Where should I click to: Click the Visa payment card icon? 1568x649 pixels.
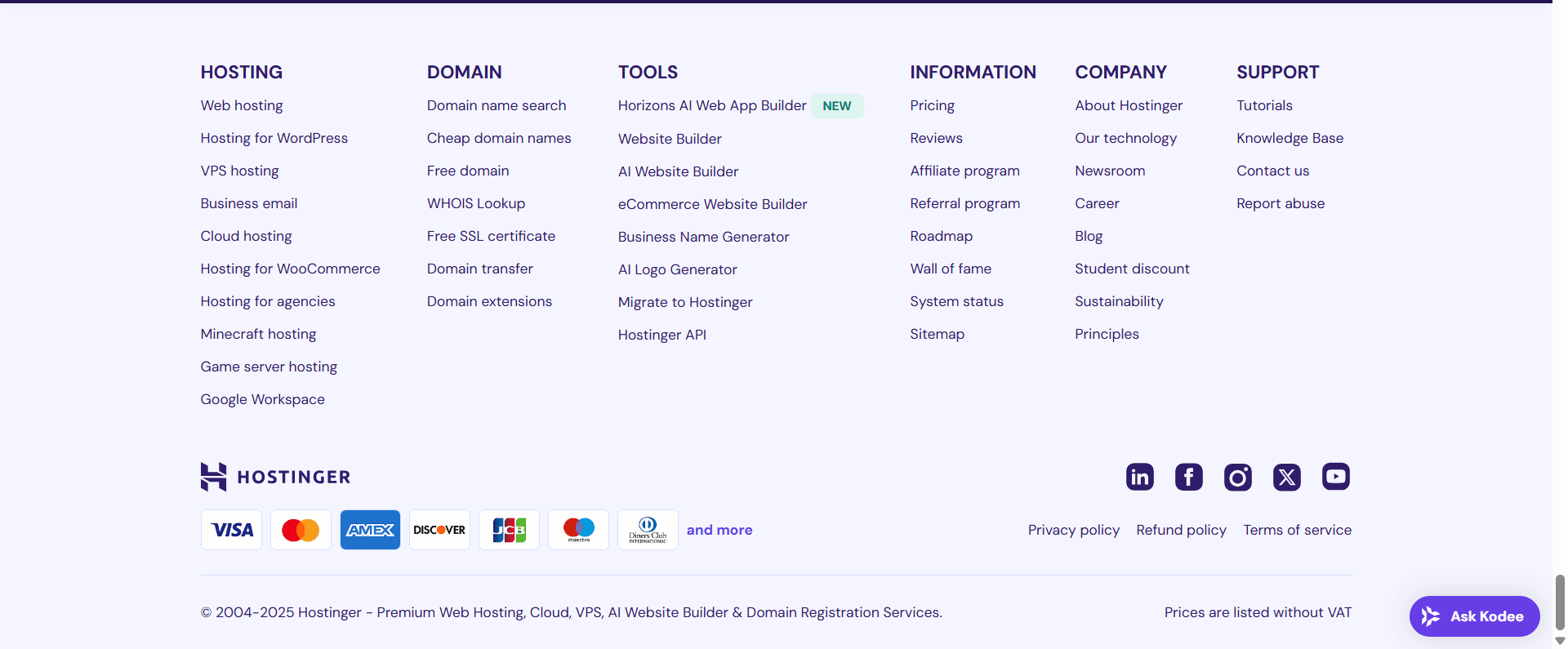pos(232,530)
